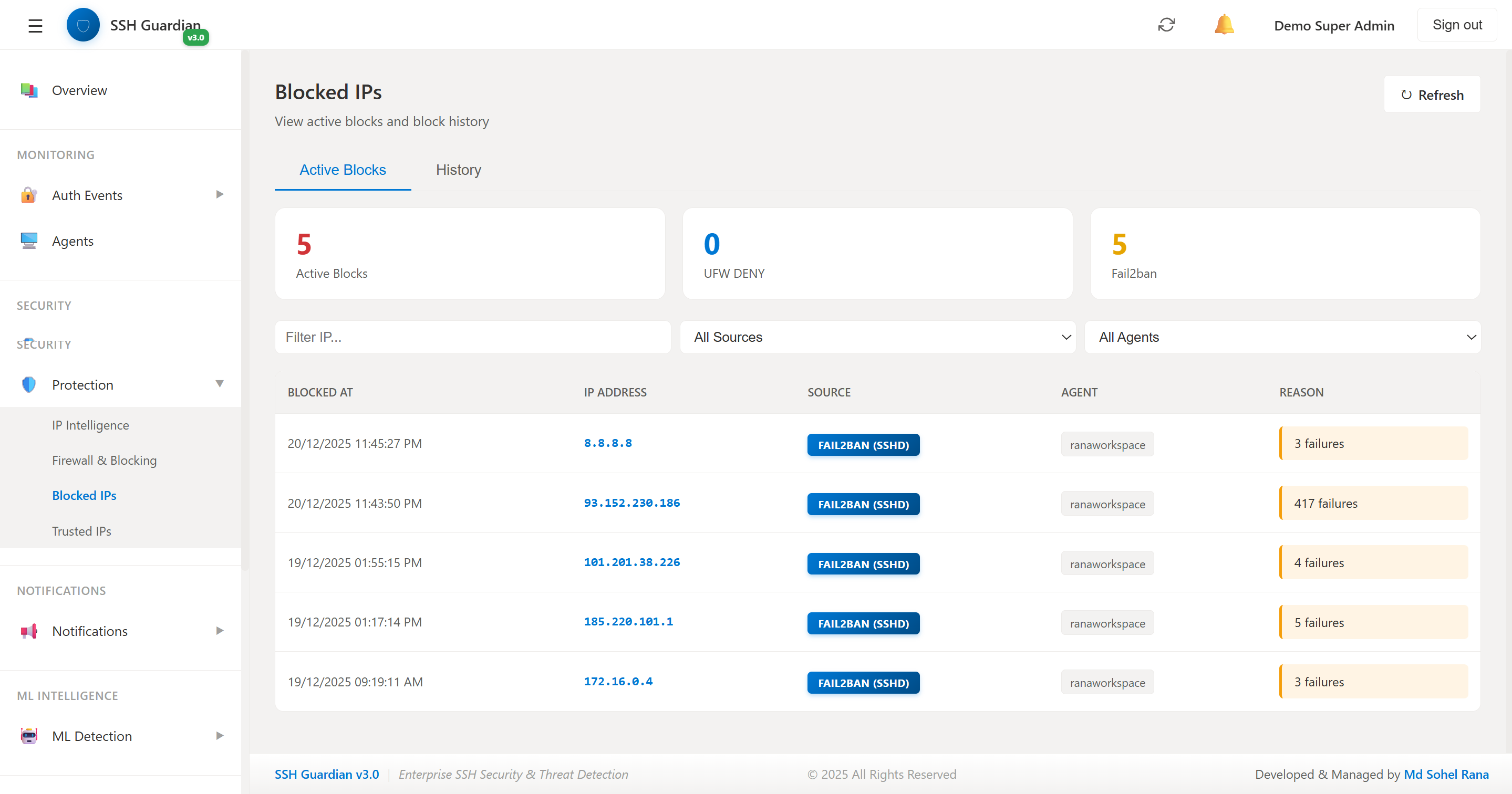
Task: Expand the Auth Events submenu arrow
Action: click(x=220, y=194)
